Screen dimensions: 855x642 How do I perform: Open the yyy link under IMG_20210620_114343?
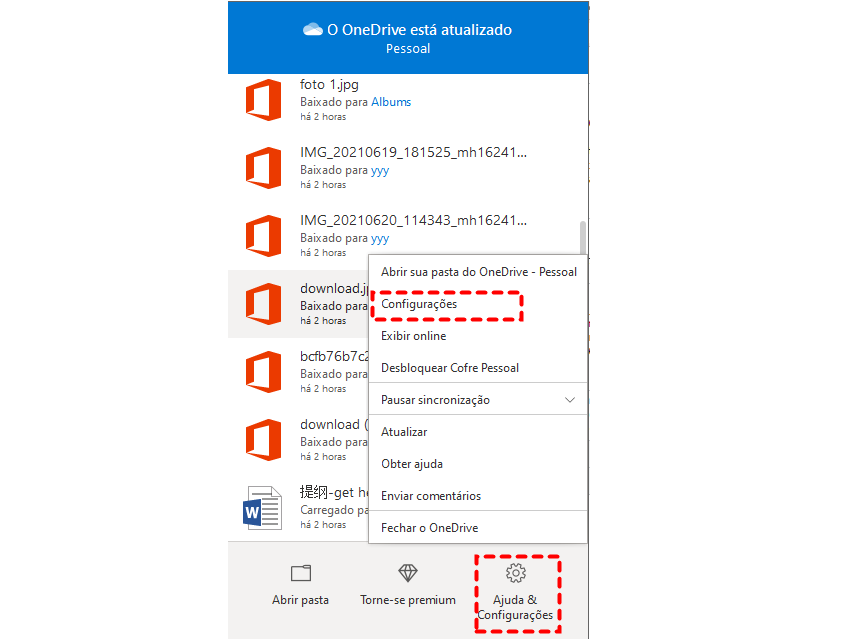click(x=380, y=238)
